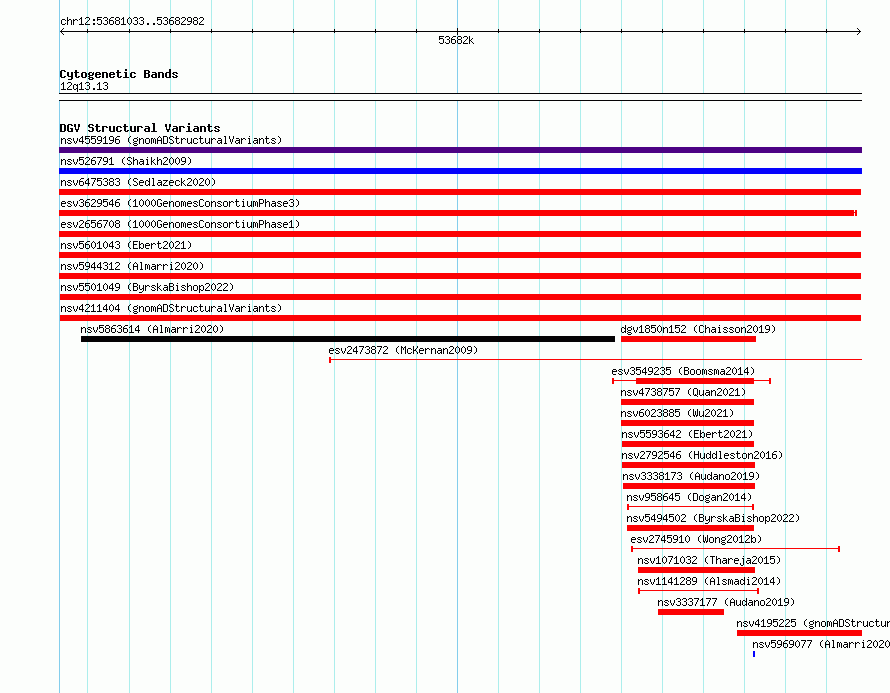Click esv3629546 (1000GenomesConsortiumPhase3) label
Screen dimensions: 890x693
180,203
